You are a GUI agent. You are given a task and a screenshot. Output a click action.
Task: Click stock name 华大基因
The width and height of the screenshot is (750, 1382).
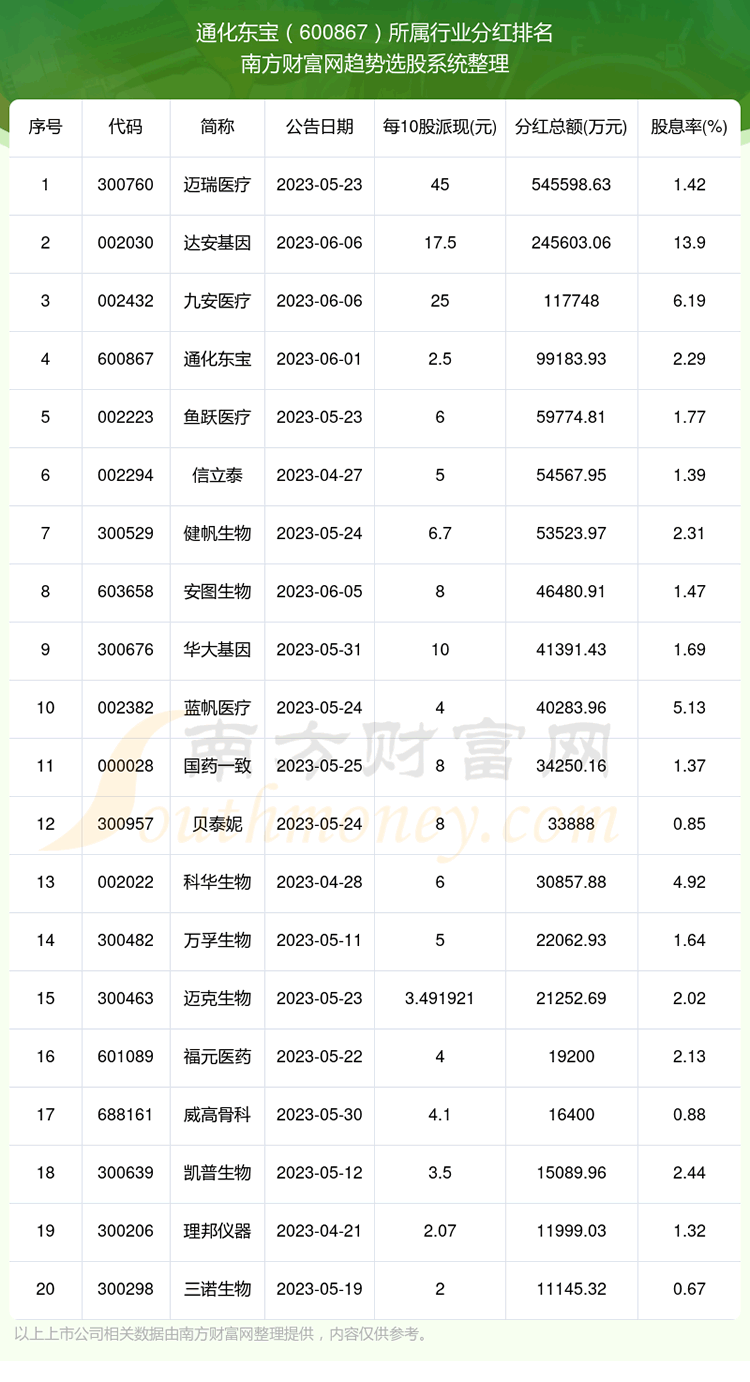[217, 650]
